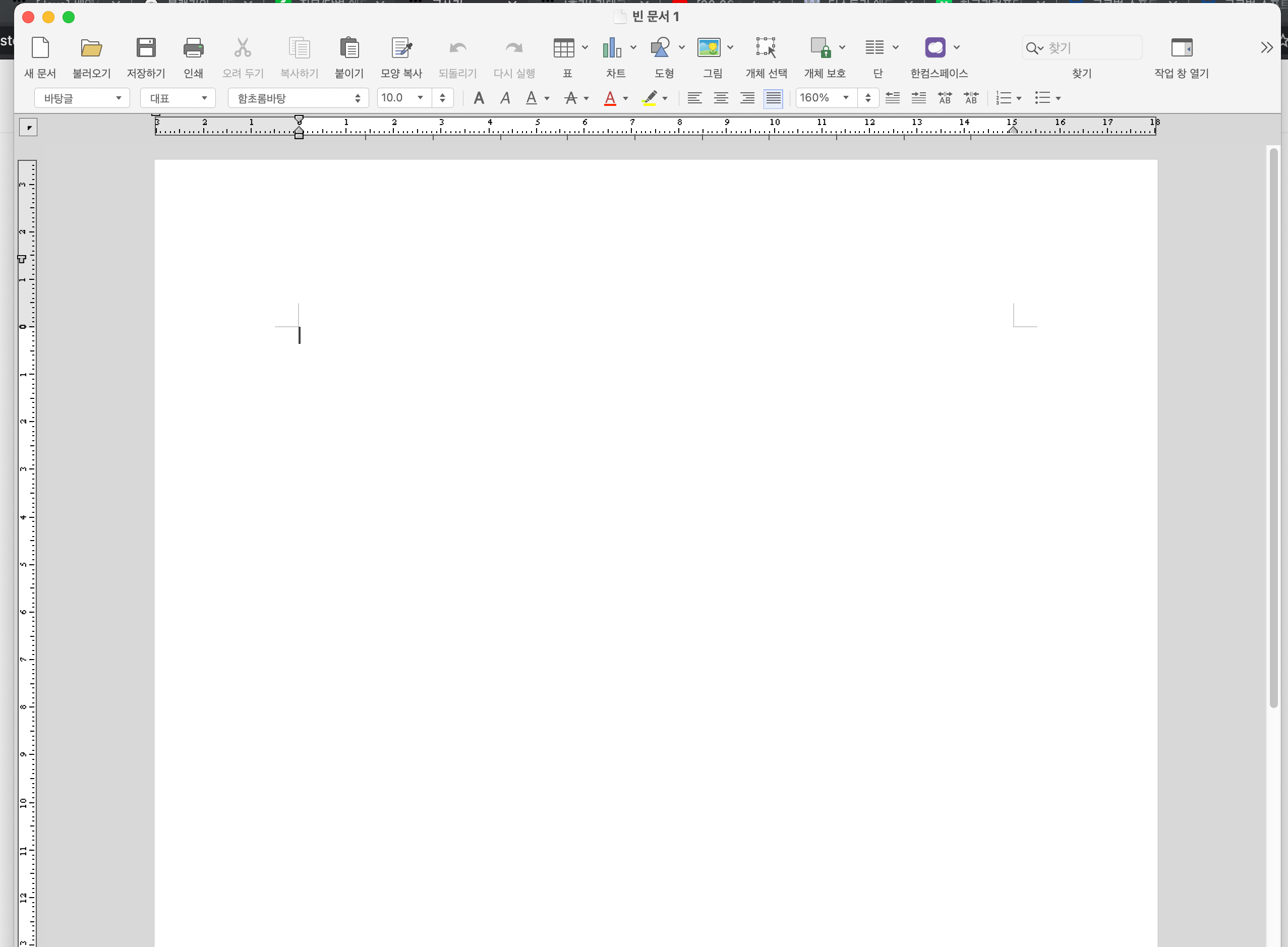Viewport: 1288px width, 947px height.
Task: Open the 바탕글 style dropdown
Action: [82, 98]
